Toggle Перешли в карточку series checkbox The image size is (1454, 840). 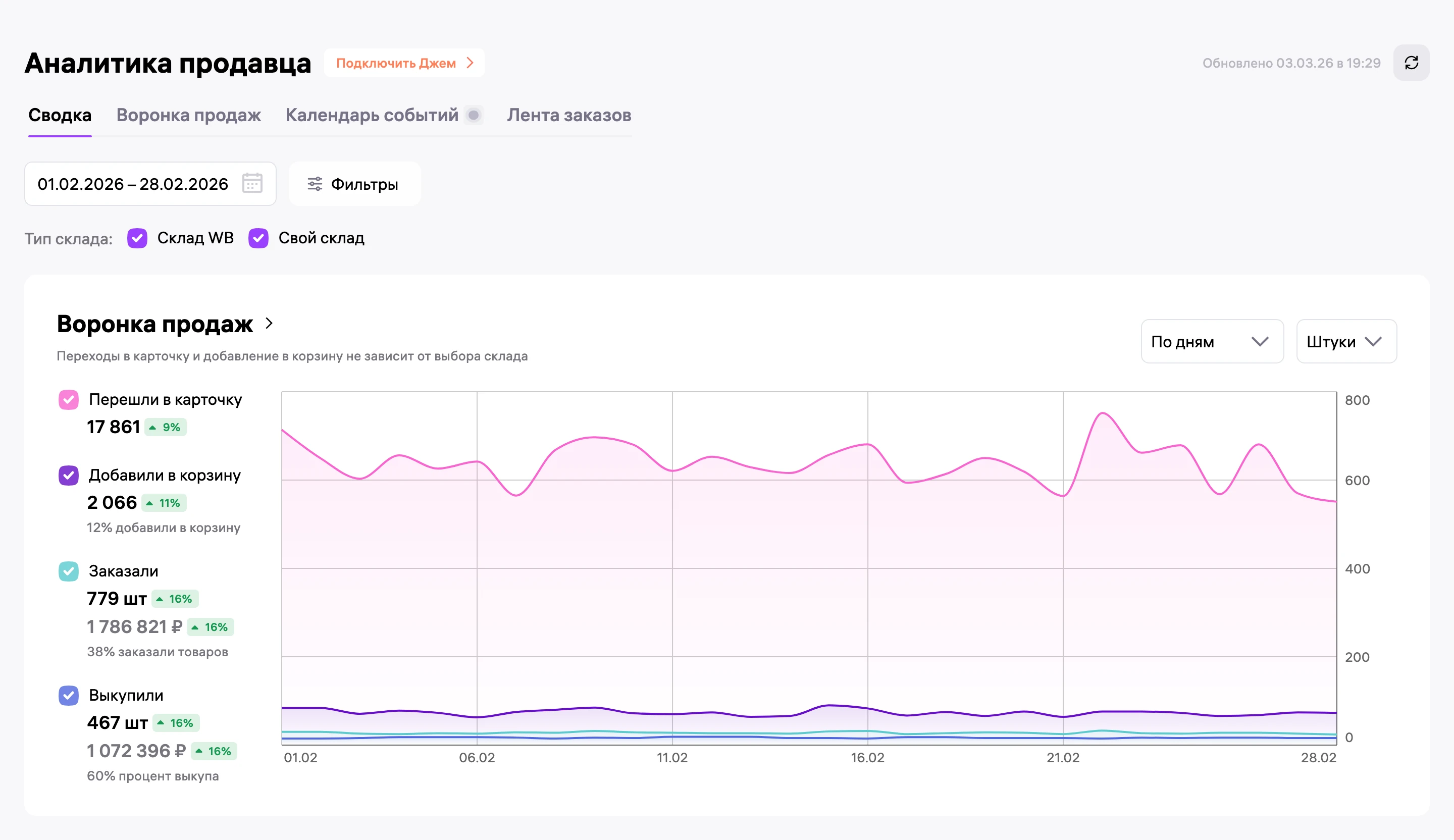(69, 400)
